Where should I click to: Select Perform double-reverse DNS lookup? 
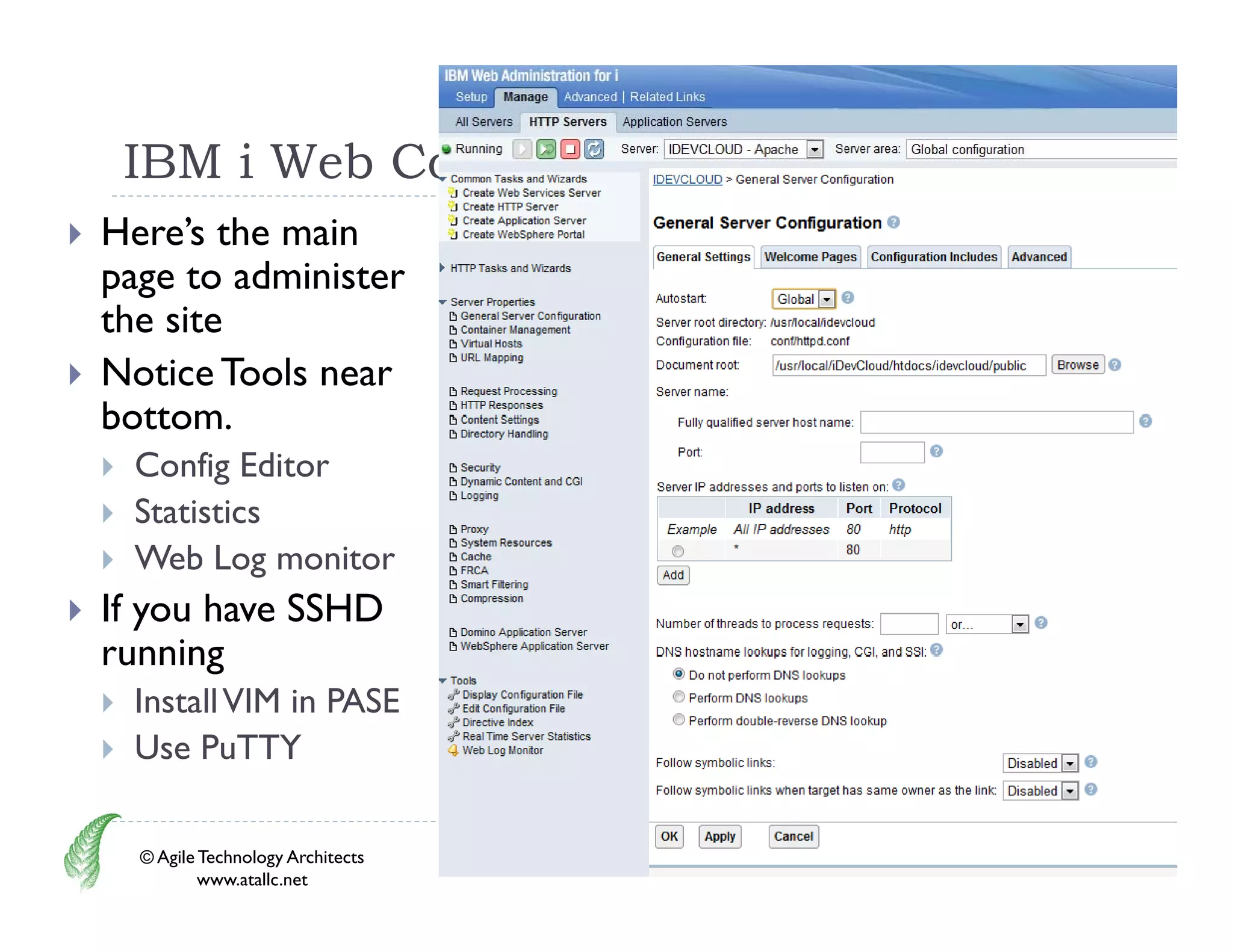(x=679, y=720)
